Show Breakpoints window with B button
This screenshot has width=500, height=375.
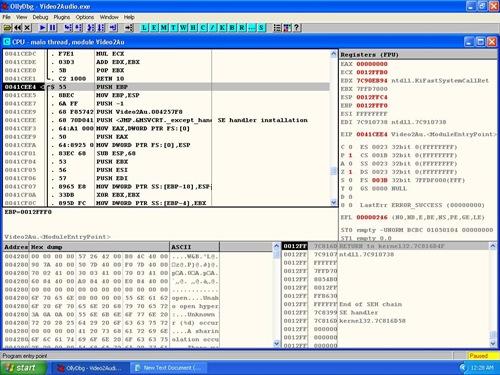[232, 28]
